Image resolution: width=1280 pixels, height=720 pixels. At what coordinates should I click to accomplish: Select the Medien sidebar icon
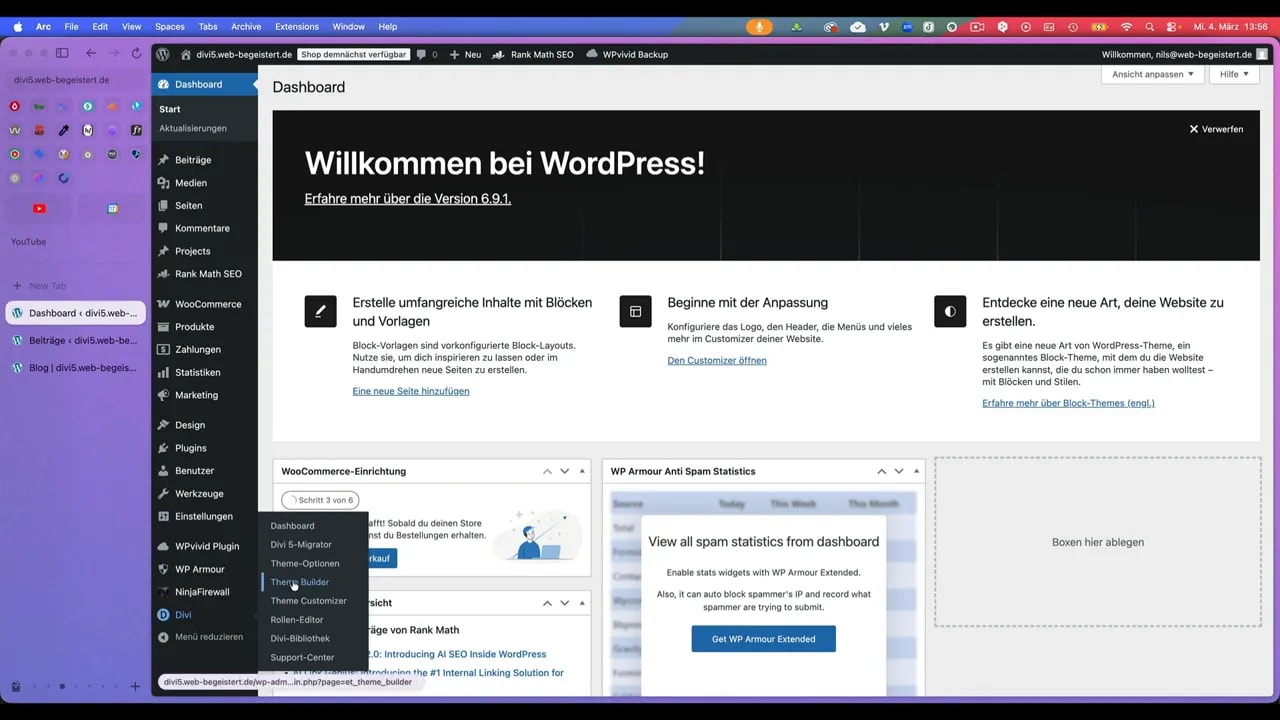167,183
